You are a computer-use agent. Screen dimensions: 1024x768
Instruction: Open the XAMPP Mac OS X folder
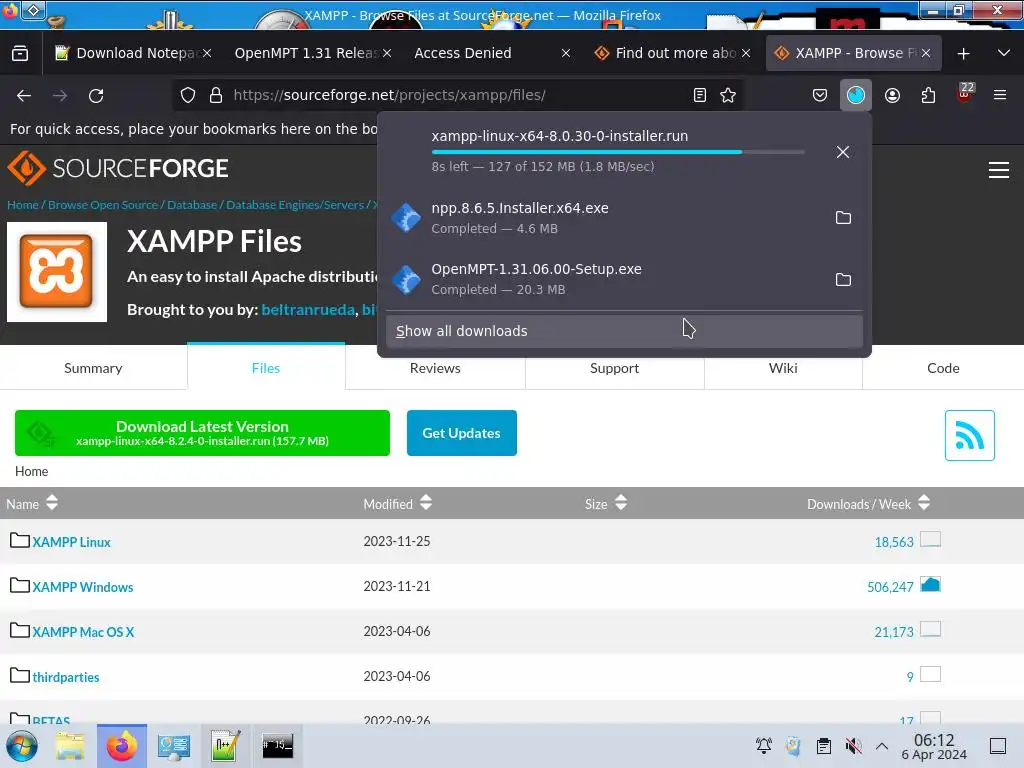(x=84, y=632)
